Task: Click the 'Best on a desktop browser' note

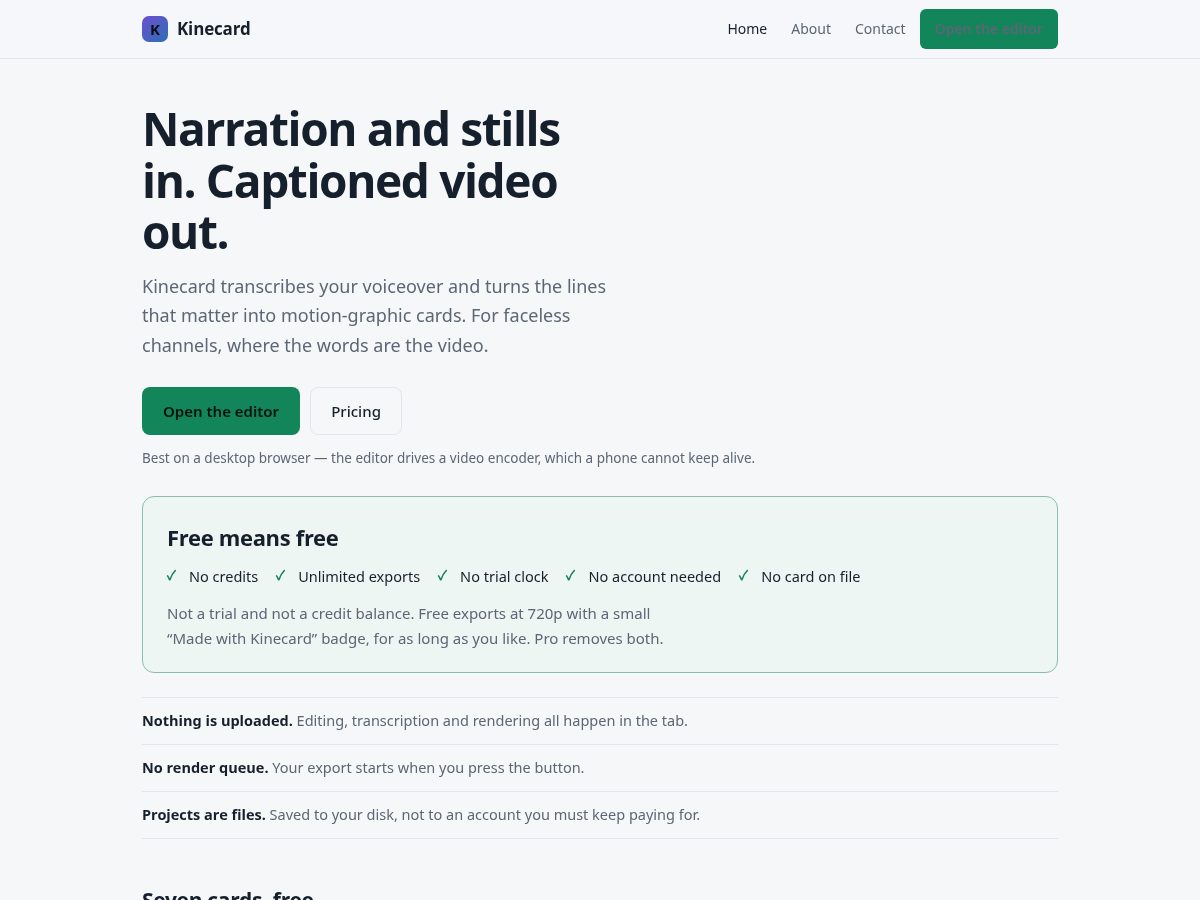Action: pyautogui.click(x=448, y=458)
